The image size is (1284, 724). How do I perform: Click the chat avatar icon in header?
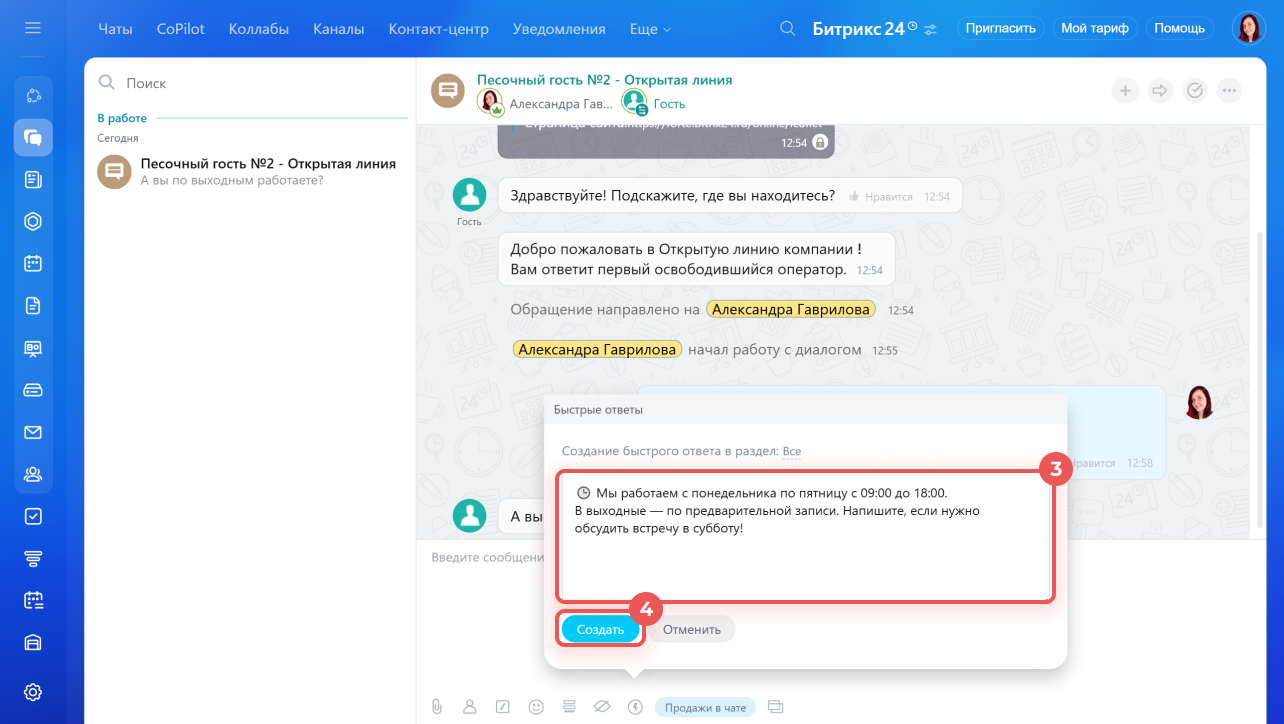coord(448,90)
